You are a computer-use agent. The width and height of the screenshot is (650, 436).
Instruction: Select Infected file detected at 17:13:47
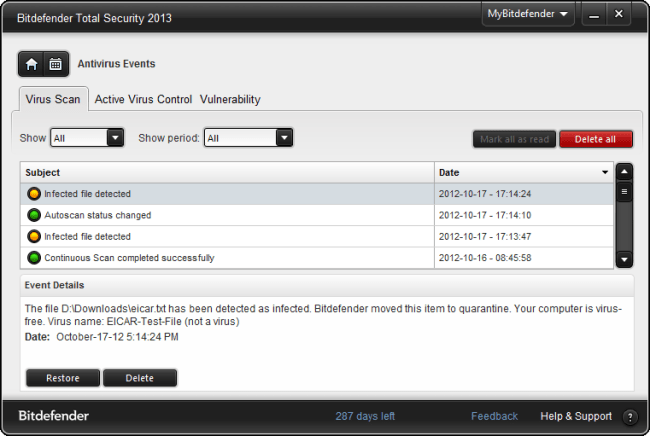[317, 236]
